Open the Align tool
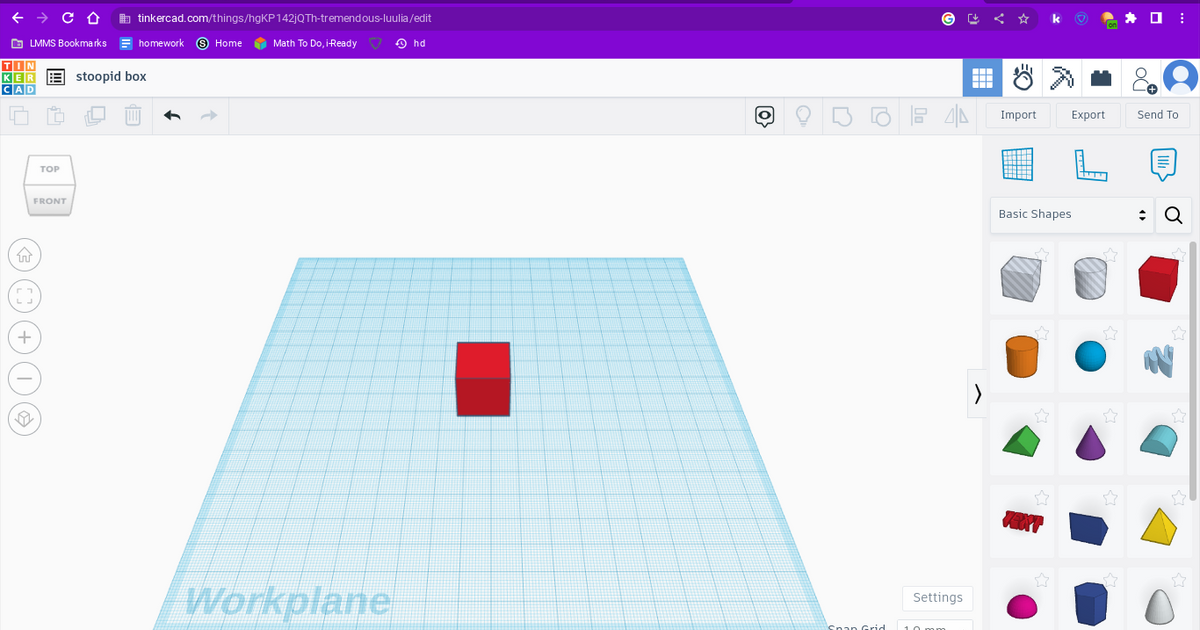The image size is (1200, 630). click(919, 116)
